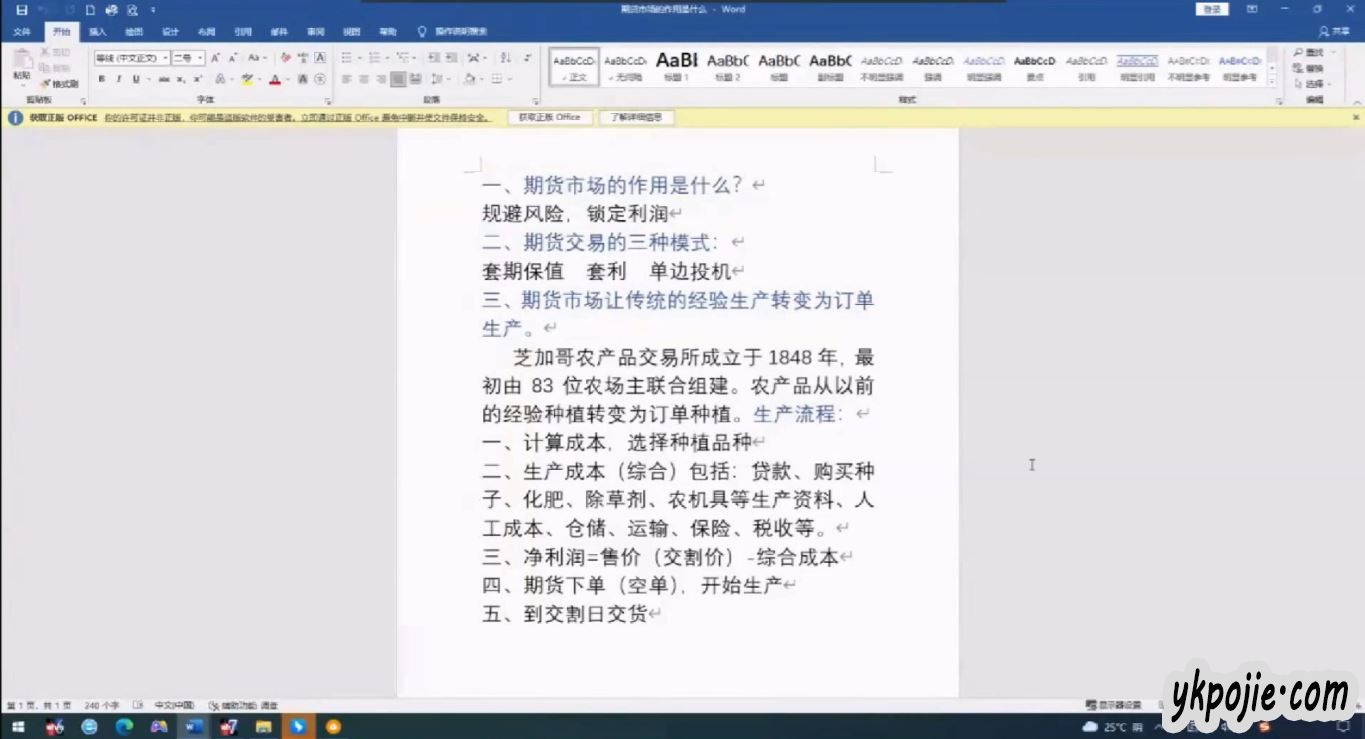Open the 插入 (Insert) ribbon tab

tap(97, 32)
